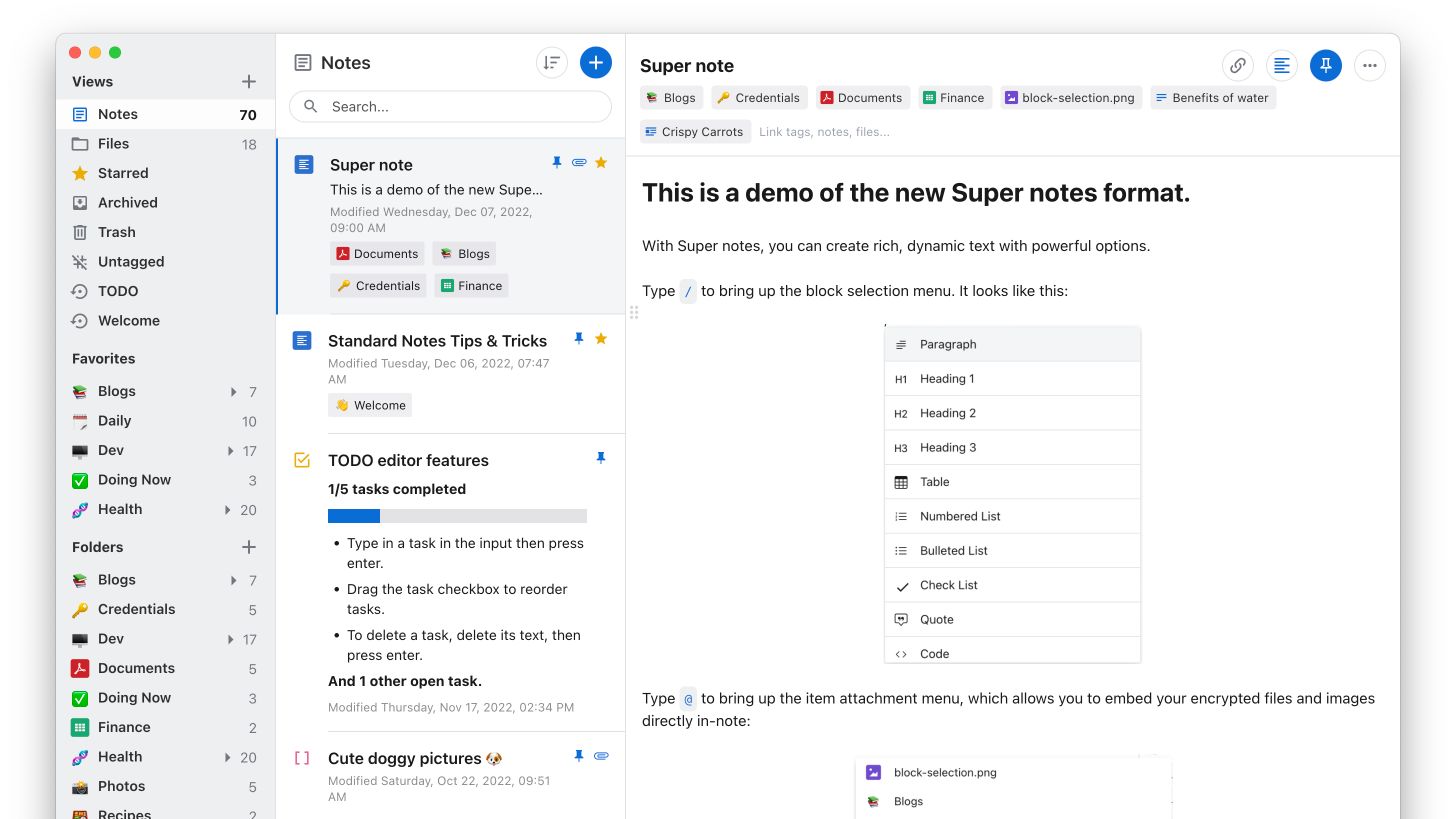Select Heading 2 in block menu
The image size is (1456, 819).
pyautogui.click(x=1012, y=413)
